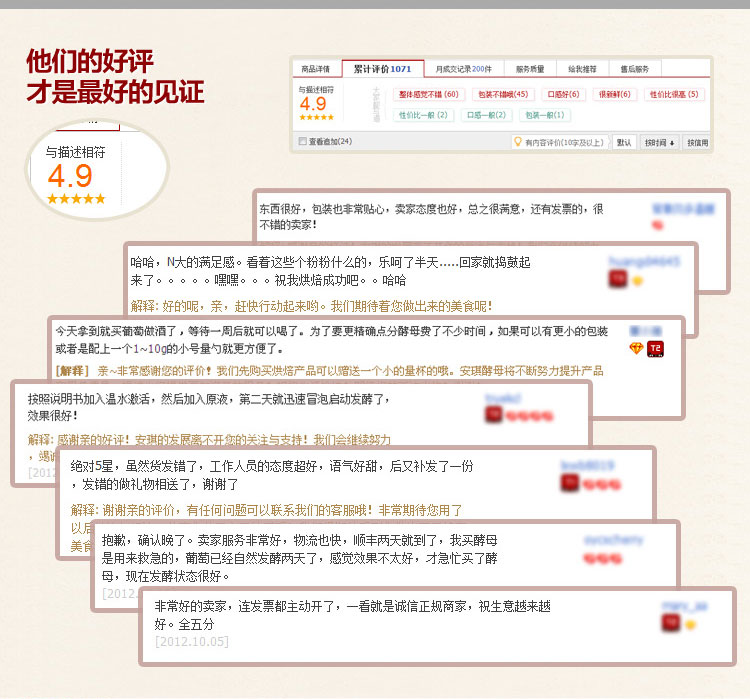Click the star rating under large 4.9

[75, 199]
